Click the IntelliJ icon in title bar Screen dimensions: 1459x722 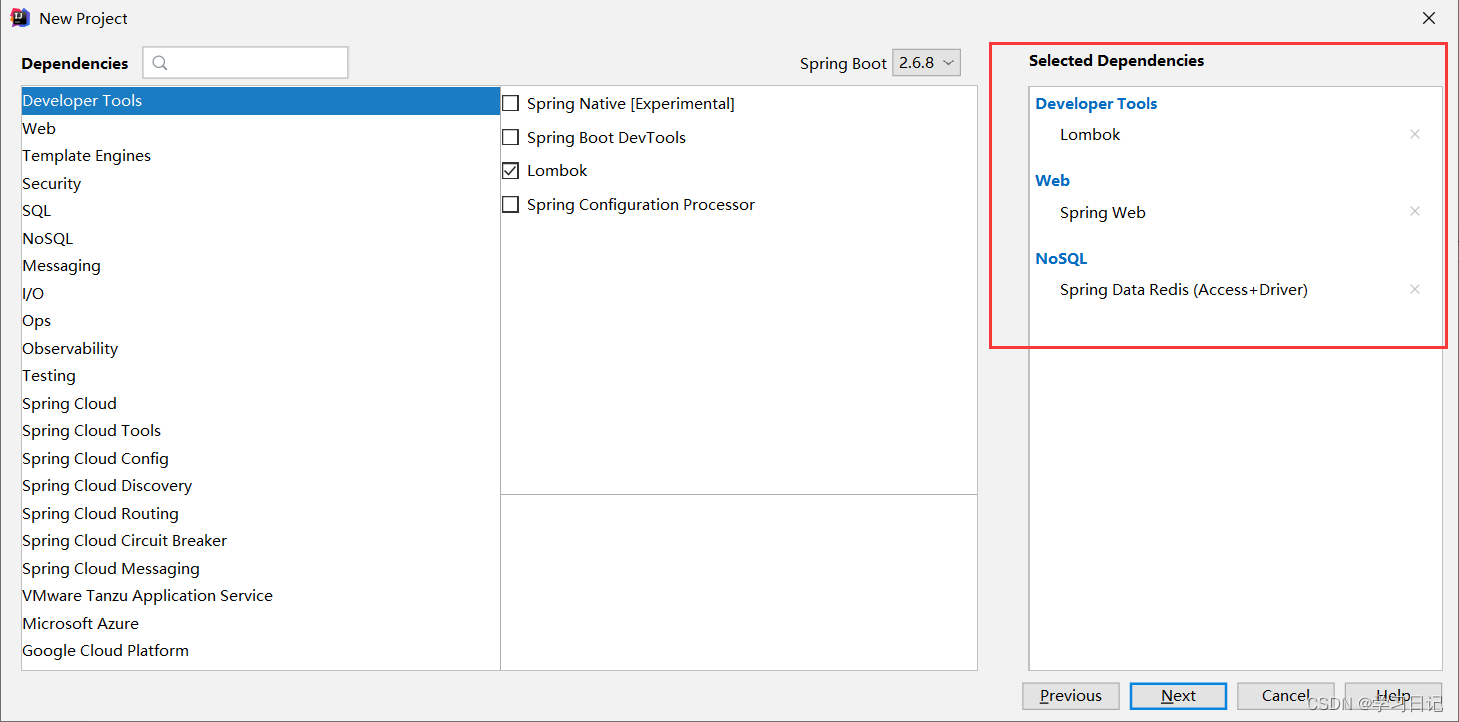pos(20,18)
